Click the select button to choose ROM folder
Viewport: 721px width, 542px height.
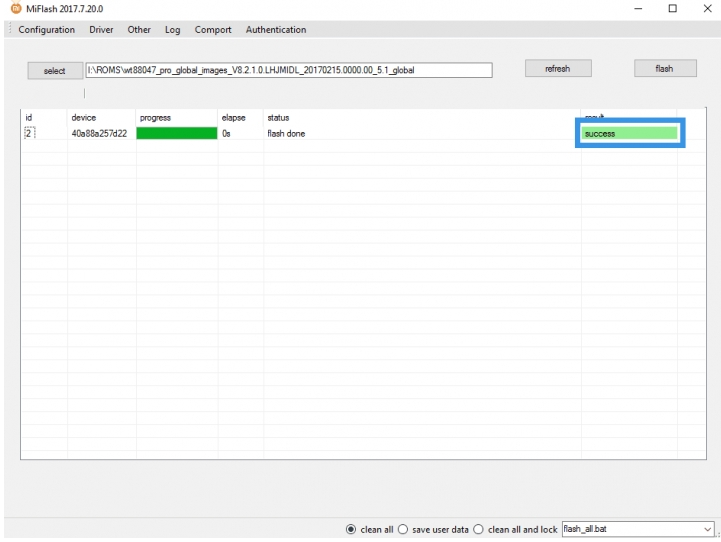(x=54, y=70)
